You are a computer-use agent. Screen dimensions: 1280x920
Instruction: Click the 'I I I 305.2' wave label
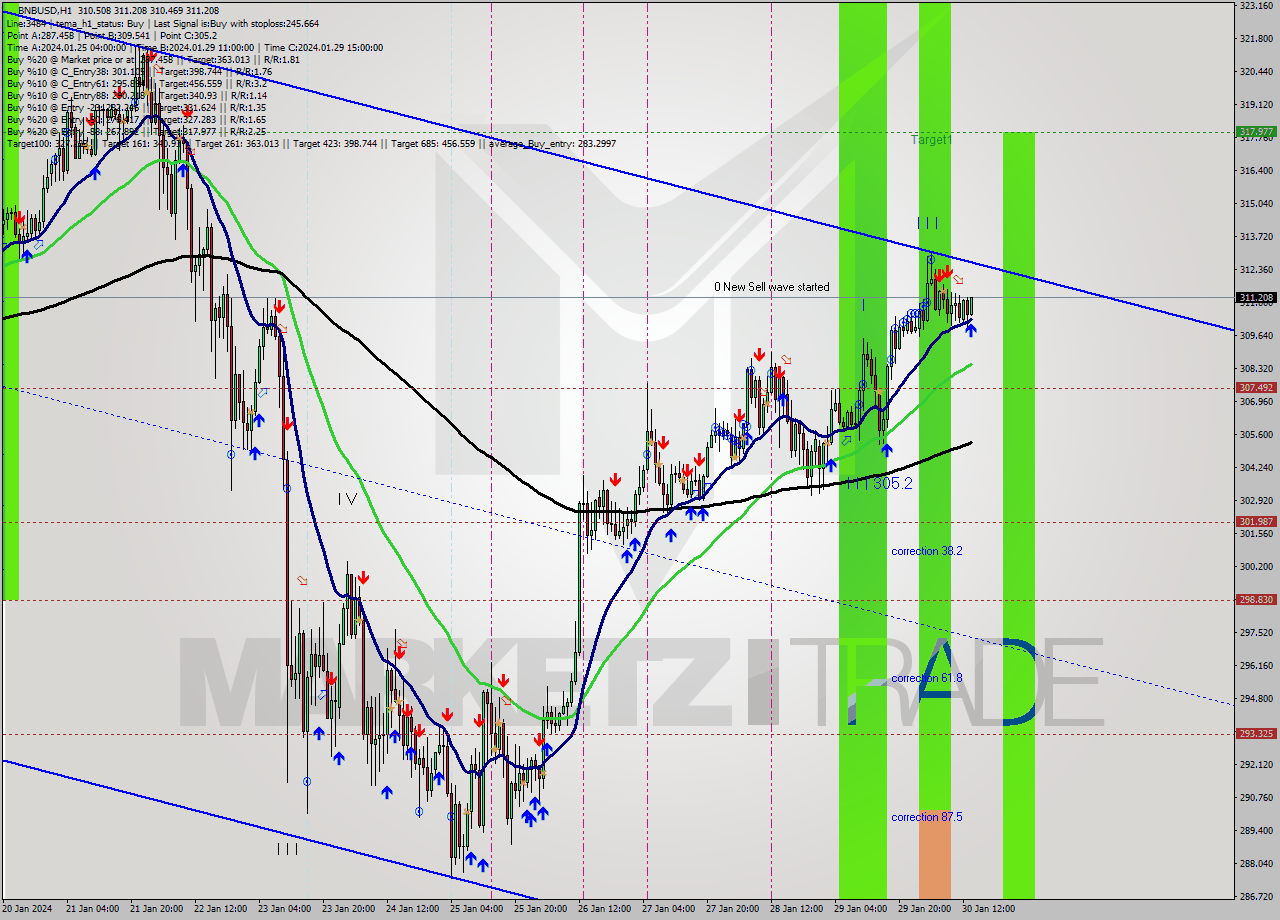(879, 483)
